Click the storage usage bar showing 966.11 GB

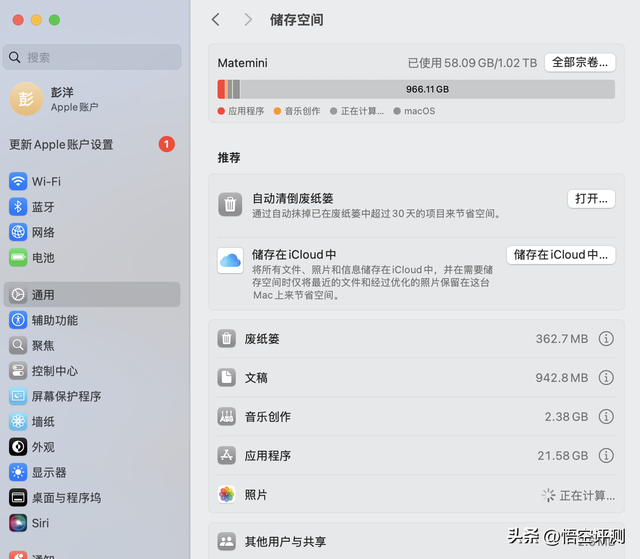[416, 89]
